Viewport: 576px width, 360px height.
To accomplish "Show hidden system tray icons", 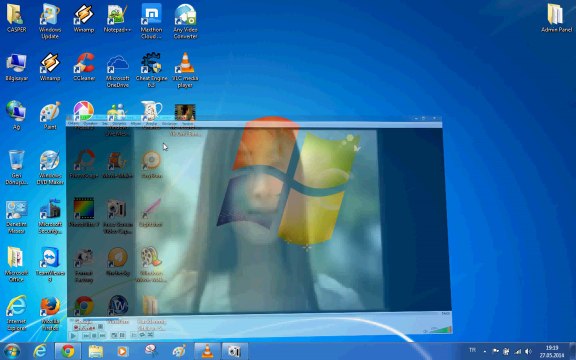I will pyautogui.click(x=485, y=352).
